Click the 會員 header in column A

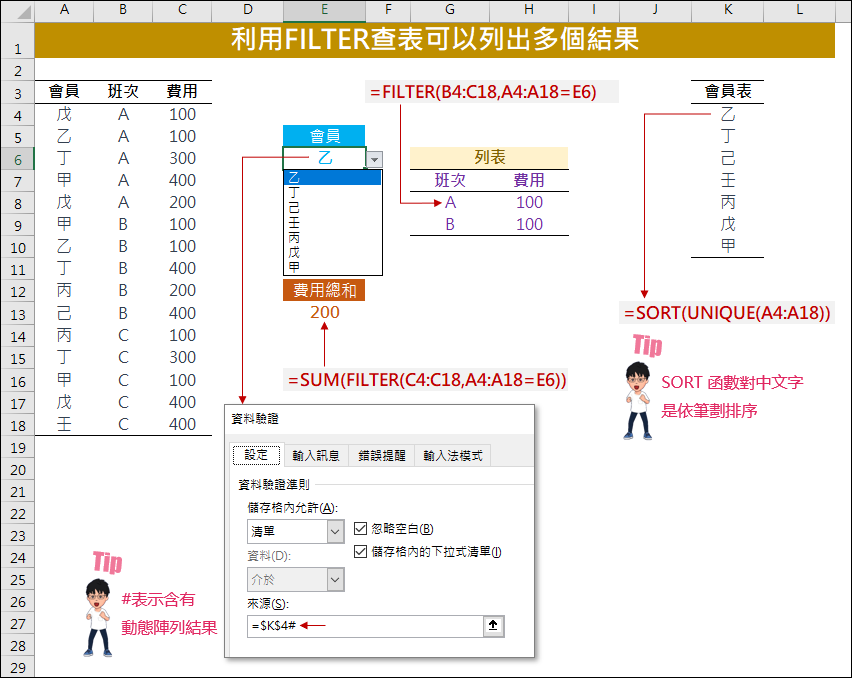point(64,91)
